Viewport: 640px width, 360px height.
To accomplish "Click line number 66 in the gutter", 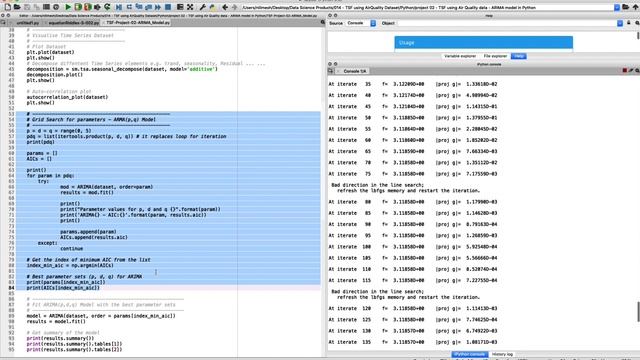I will click(11, 187).
